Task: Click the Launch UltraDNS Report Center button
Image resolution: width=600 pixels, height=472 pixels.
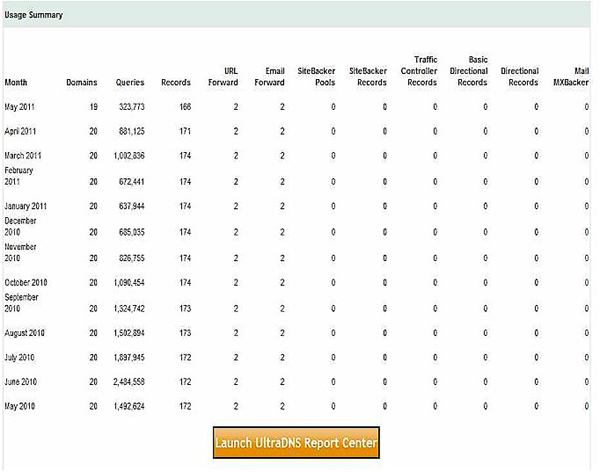Action: [x=296, y=442]
